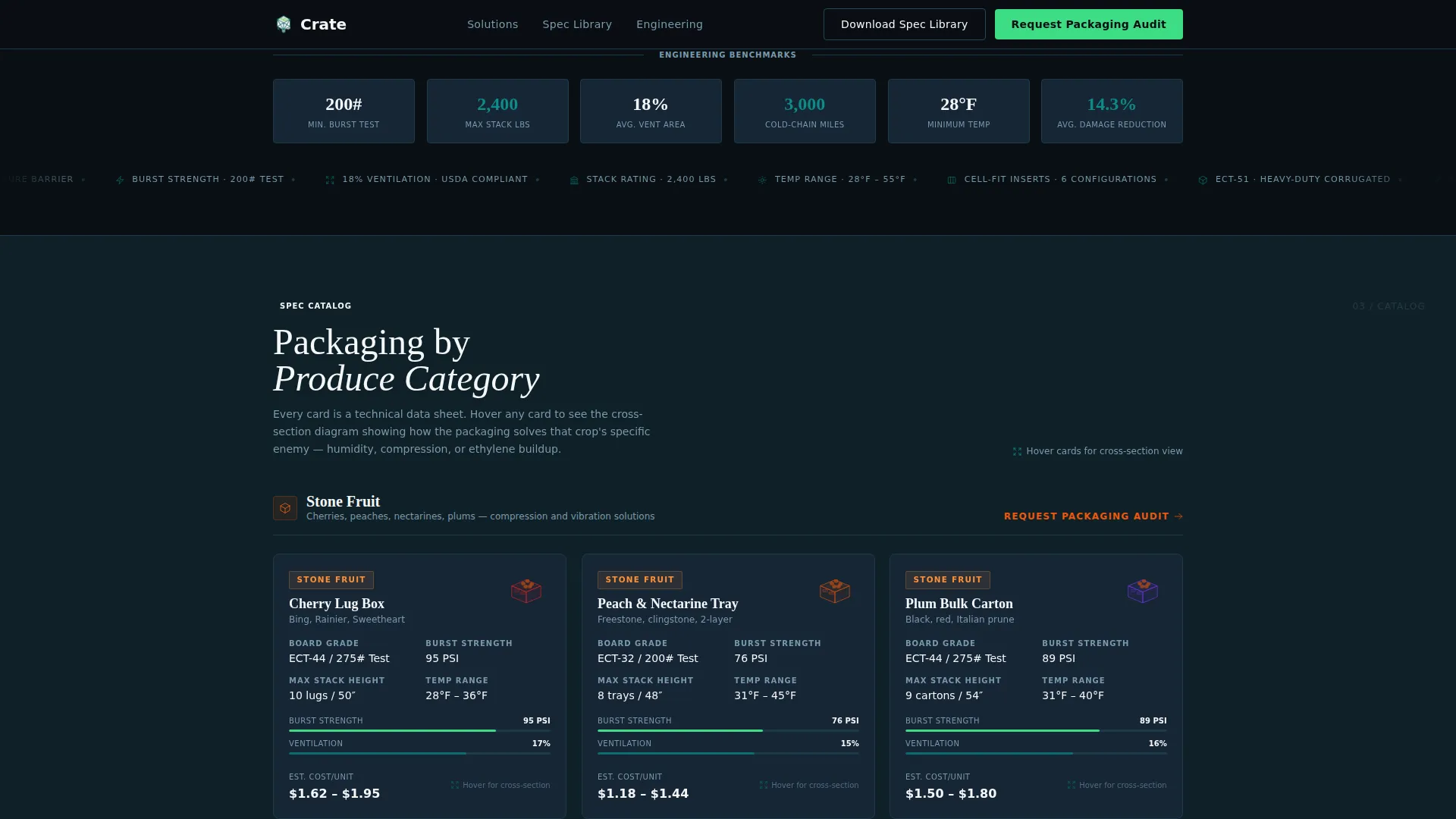The image size is (1456, 819).
Task: Click the 3,000 Cold-Chain Miles stat card
Action: 805,111
